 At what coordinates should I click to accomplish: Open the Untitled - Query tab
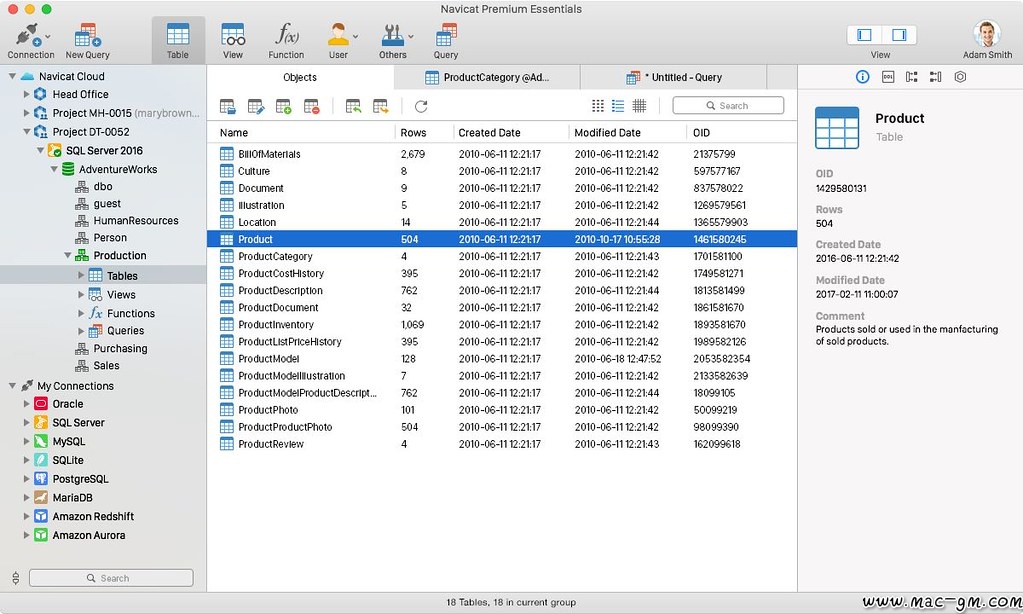673,77
